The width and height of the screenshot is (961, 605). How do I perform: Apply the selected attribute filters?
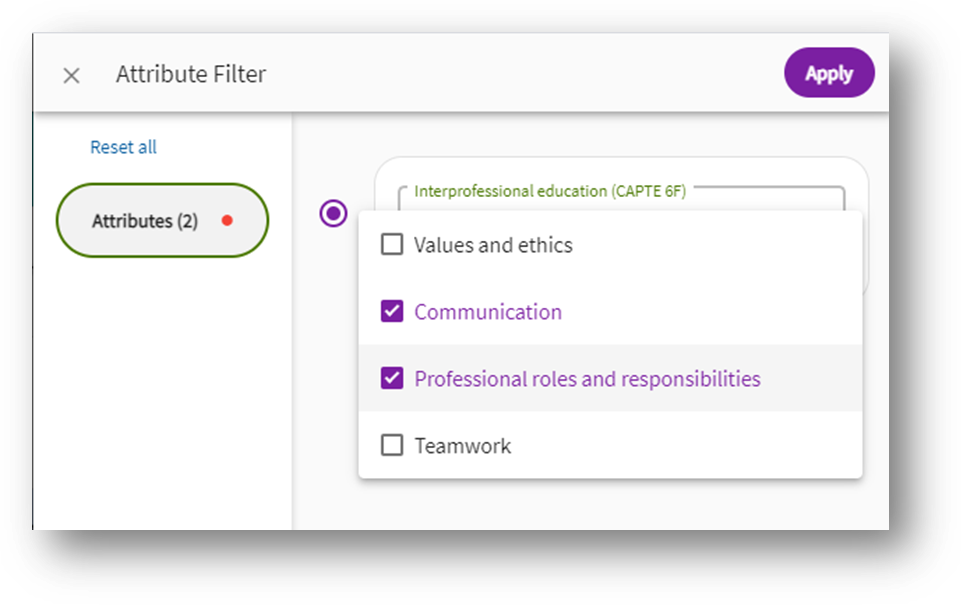829,72
